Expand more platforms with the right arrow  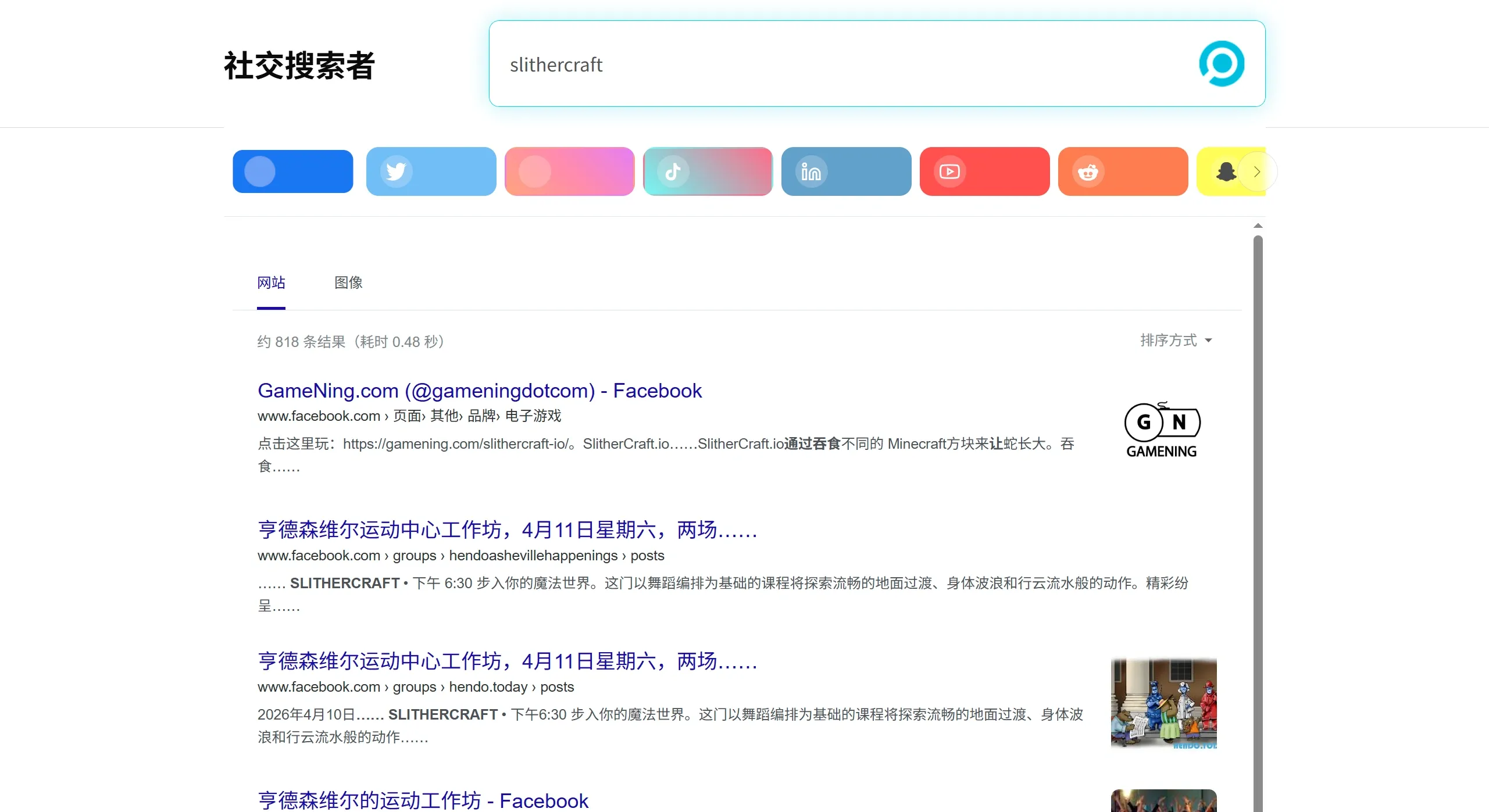click(1257, 171)
